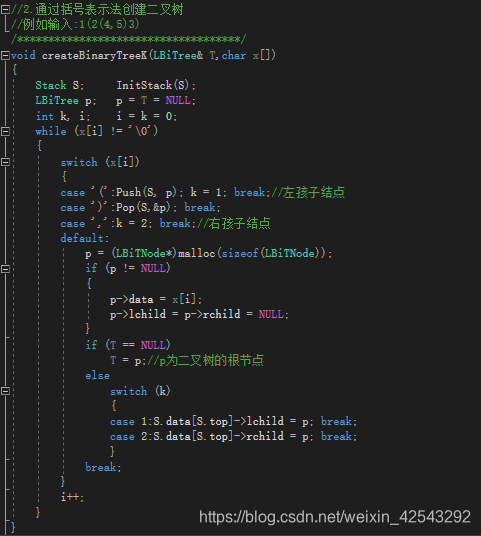Collapse the createBinaryTreeK function fold marker
Viewport: 481px width, 536px height.
[5, 55]
